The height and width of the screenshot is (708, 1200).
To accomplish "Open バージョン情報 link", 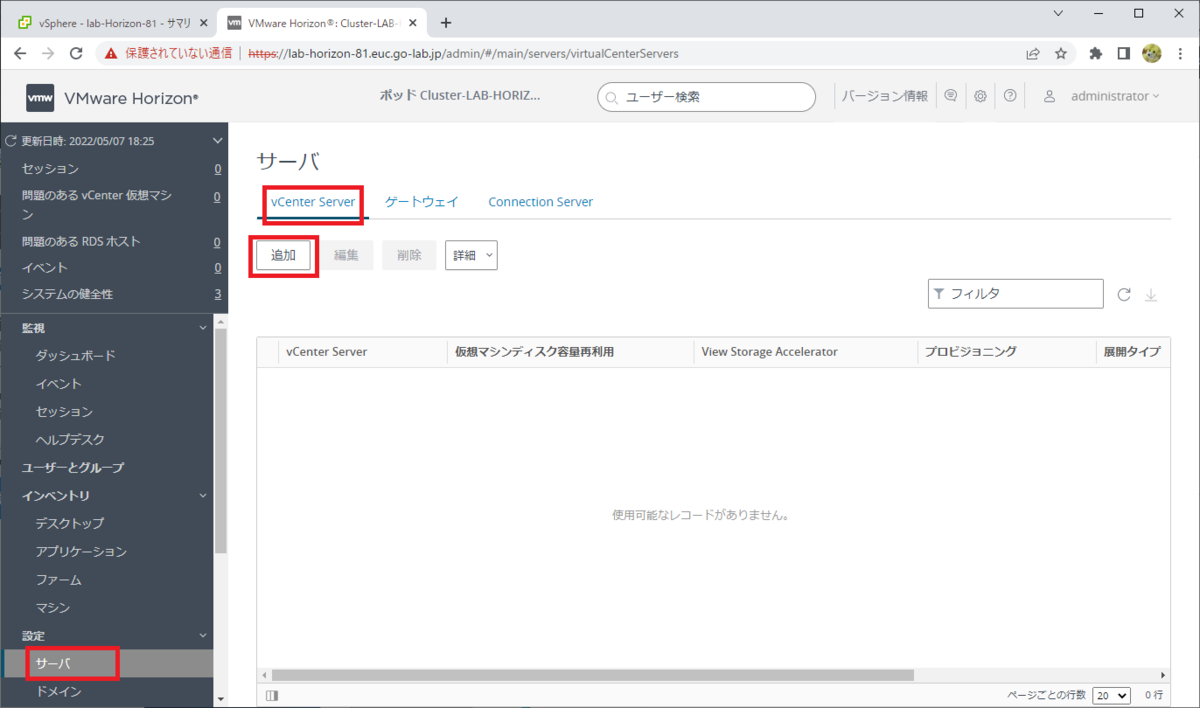I will tap(884, 96).
